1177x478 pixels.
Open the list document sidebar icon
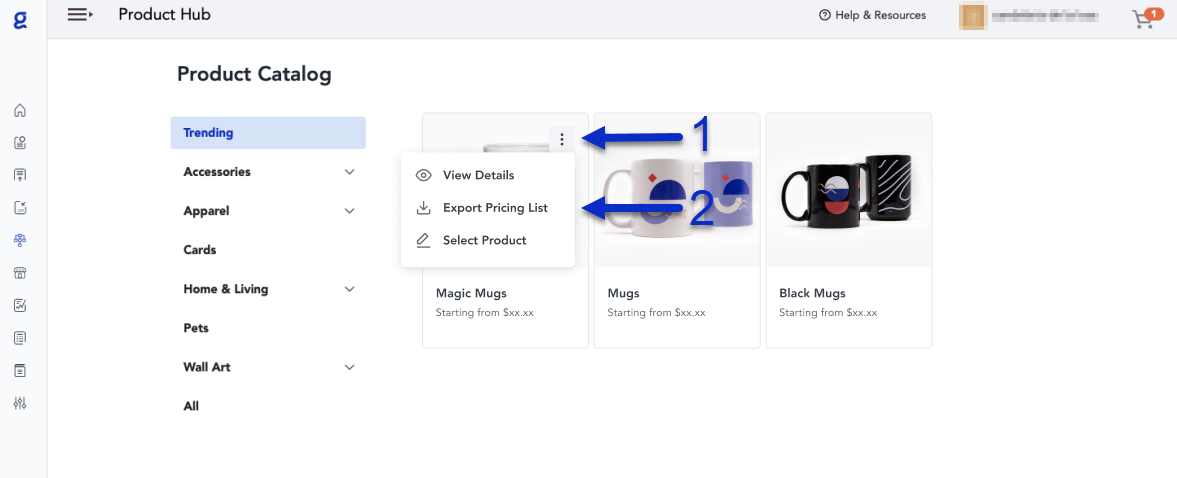coord(20,338)
